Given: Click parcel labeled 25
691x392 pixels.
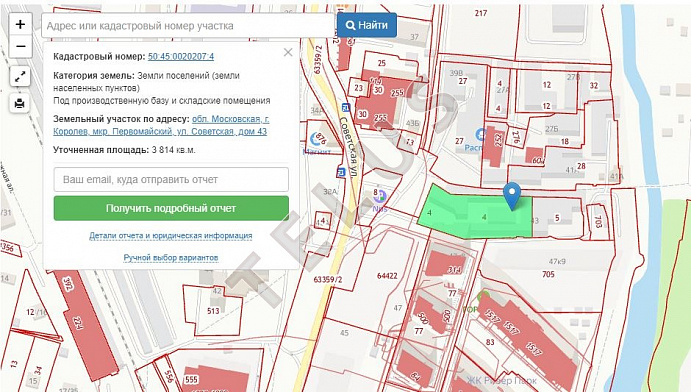Looking at the screenshot, I should 382,63.
